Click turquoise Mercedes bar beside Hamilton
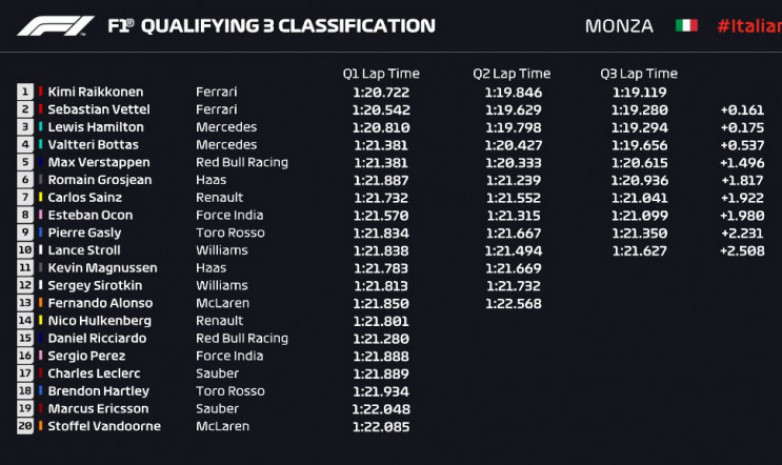Image resolution: width=782 pixels, height=465 pixels. (40, 127)
